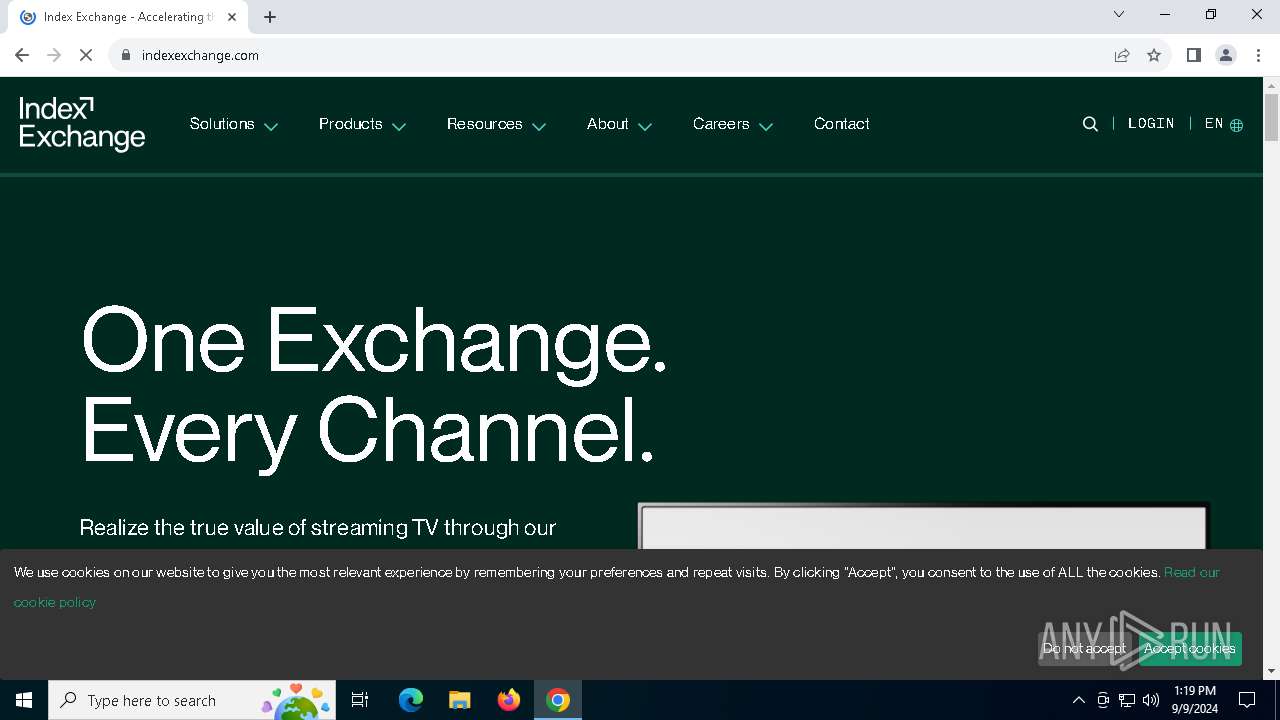The image size is (1280, 720).
Task: Go to the Contact page
Action: point(842,124)
